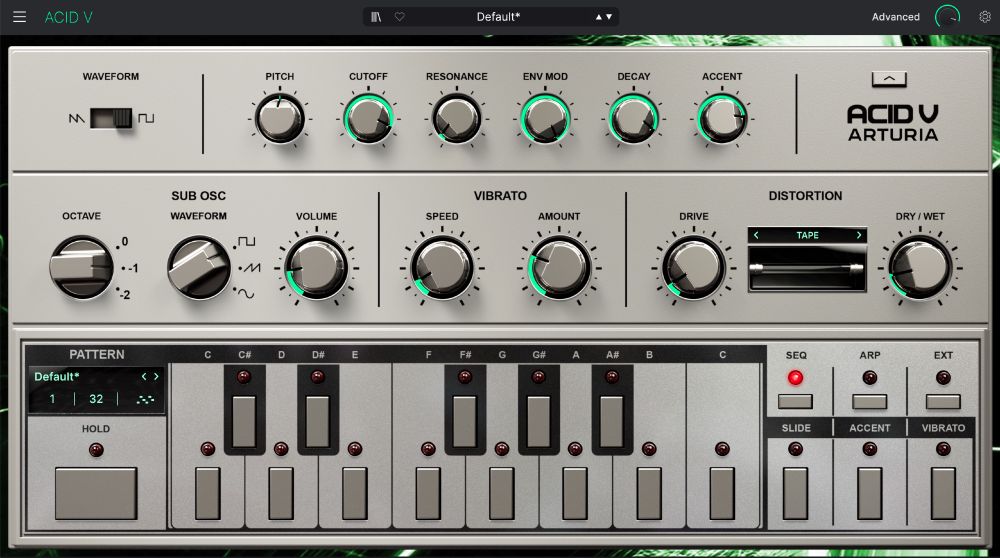Image resolution: width=1000 pixels, height=558 pixels.
Task: Go to next pattern with right chevron
Action: point(156,377)
